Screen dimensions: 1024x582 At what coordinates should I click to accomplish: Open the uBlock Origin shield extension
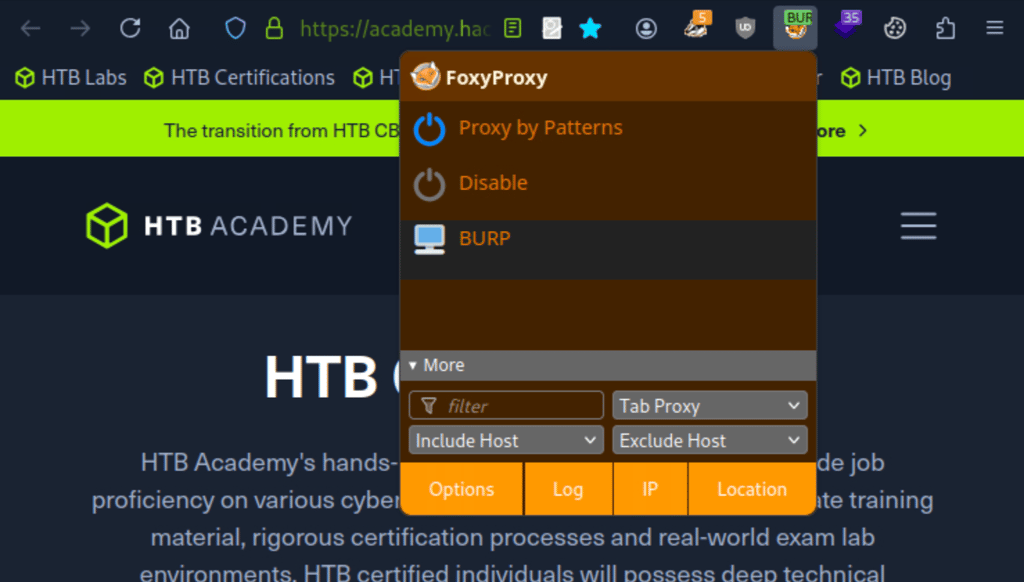click(x=745, y=28)
